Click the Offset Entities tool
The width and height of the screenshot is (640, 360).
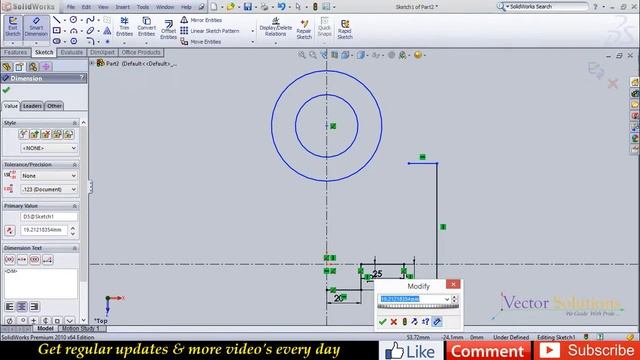coord(168,29)
